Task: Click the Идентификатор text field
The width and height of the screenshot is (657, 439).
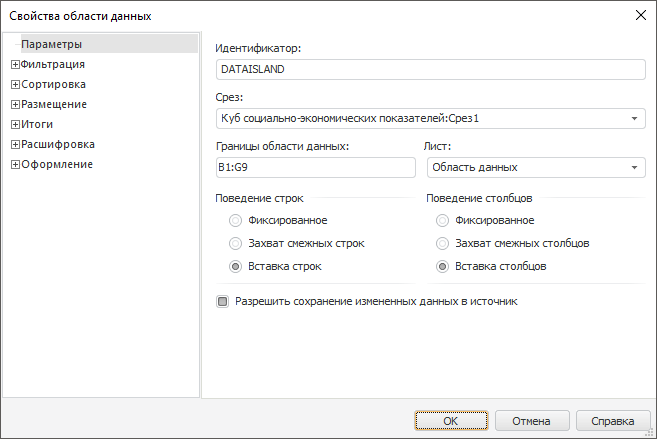Action: pyautogui.click(x=430, y=70)
